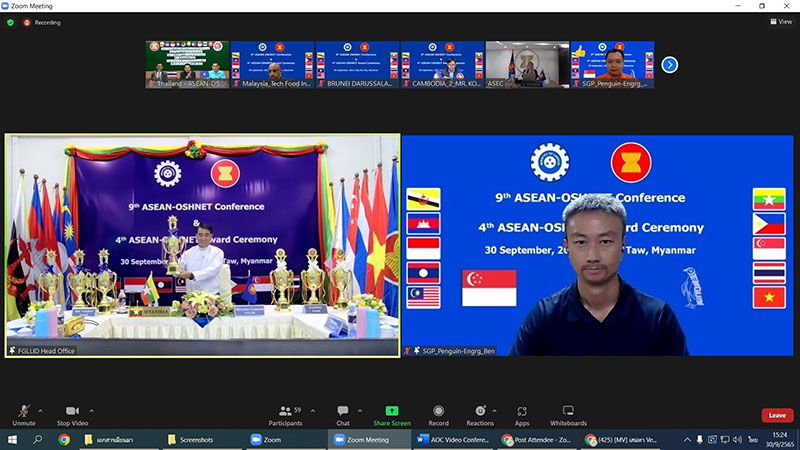Open the View layout menu
This screenshot has height=450, width=800.
click(x=781, y=21)
